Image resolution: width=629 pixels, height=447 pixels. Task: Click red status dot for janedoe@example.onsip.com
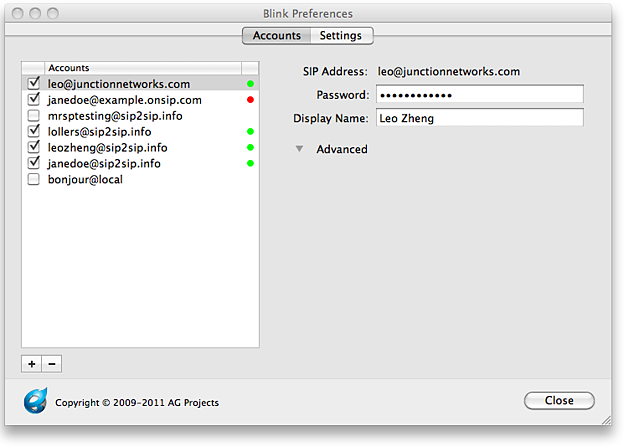[x=250, y=100]
